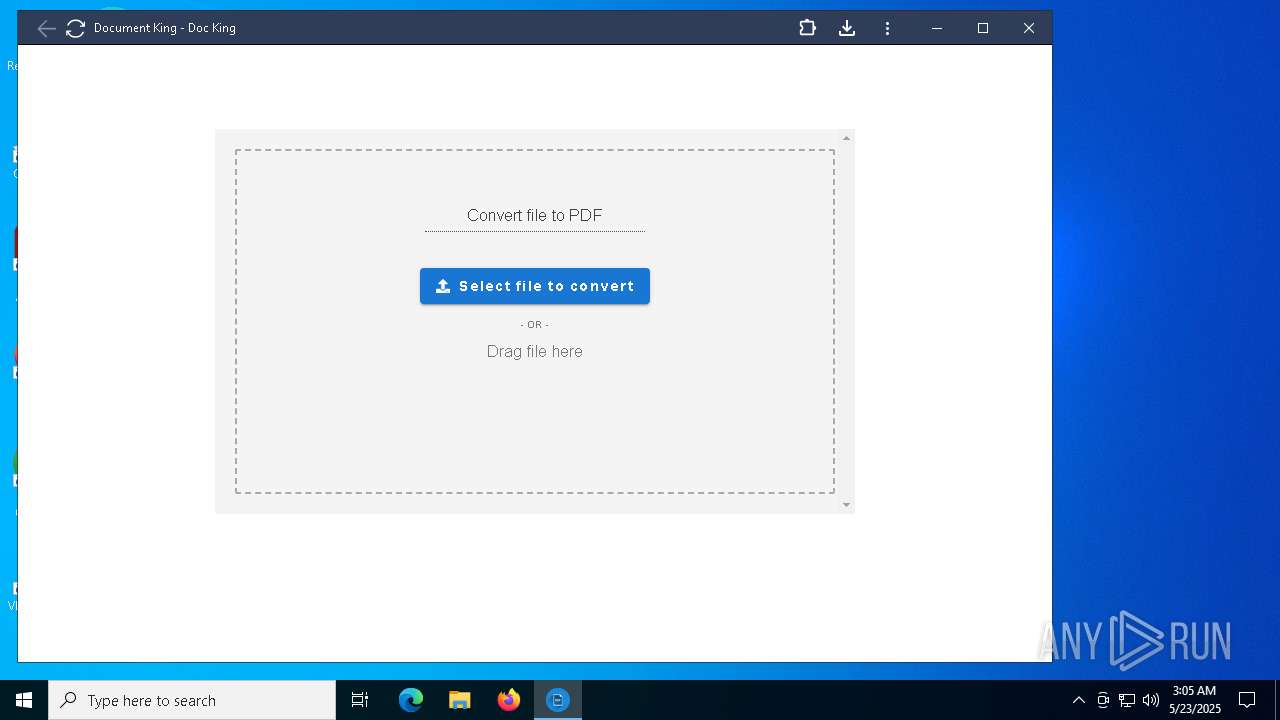Open Task View on the taskbar
Image resolution: width=1280 pixels, height=720 pixels.
tap(360, 700)
